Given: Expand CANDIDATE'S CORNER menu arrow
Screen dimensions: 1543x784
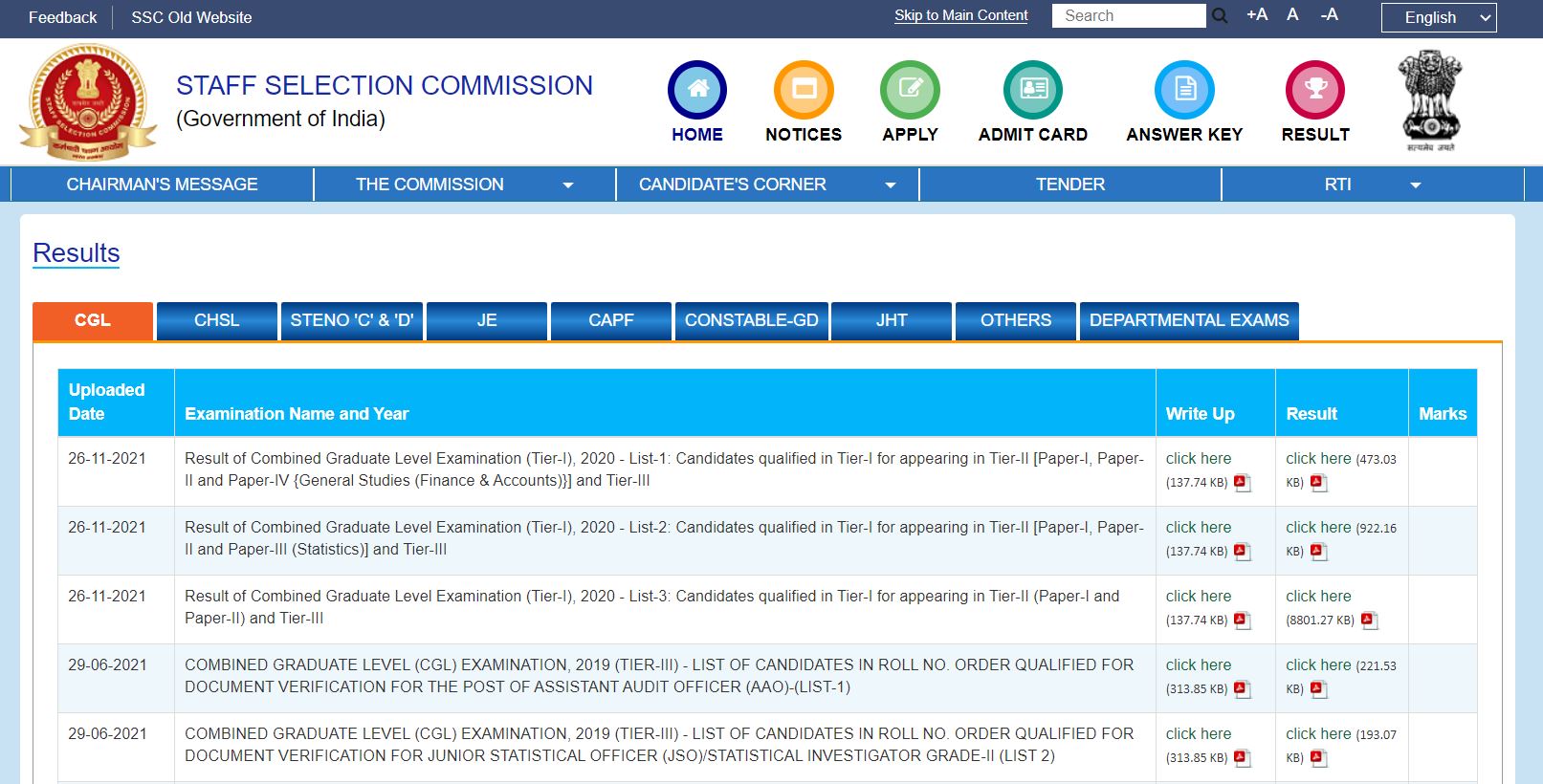Looking at the screenshot, I should point(891,185).
